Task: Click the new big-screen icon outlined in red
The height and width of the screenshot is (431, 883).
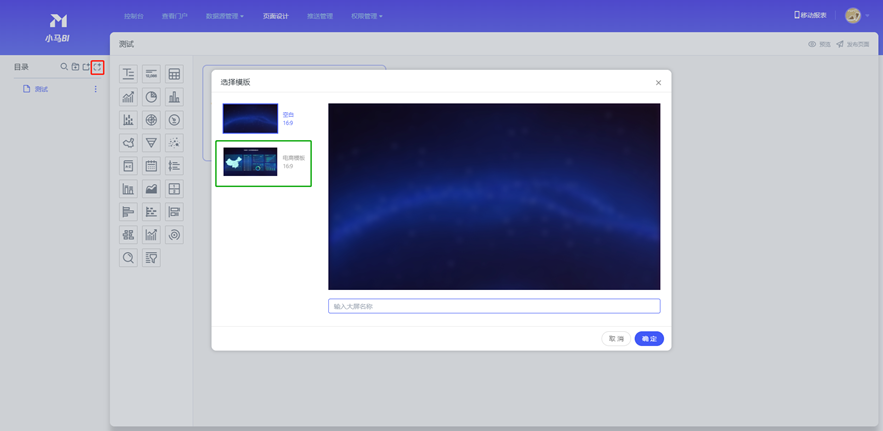Action: tap(97, 67)
